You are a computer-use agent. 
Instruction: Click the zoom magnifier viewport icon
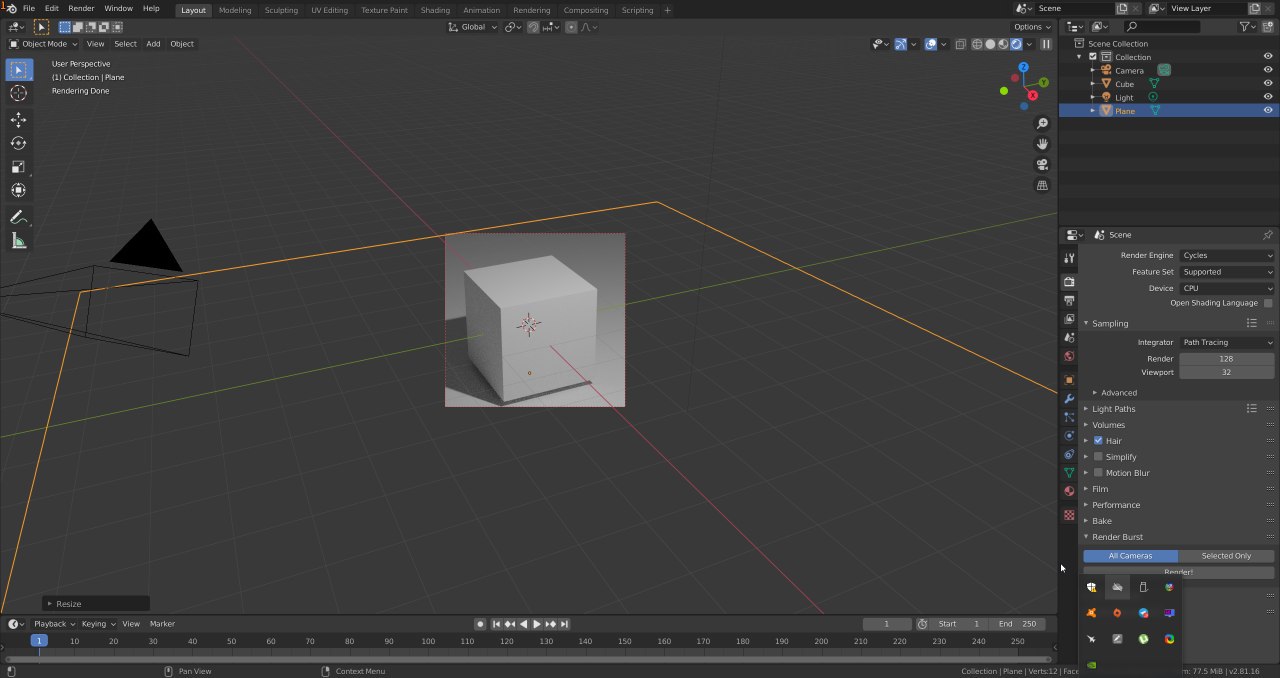(1042, 124)
